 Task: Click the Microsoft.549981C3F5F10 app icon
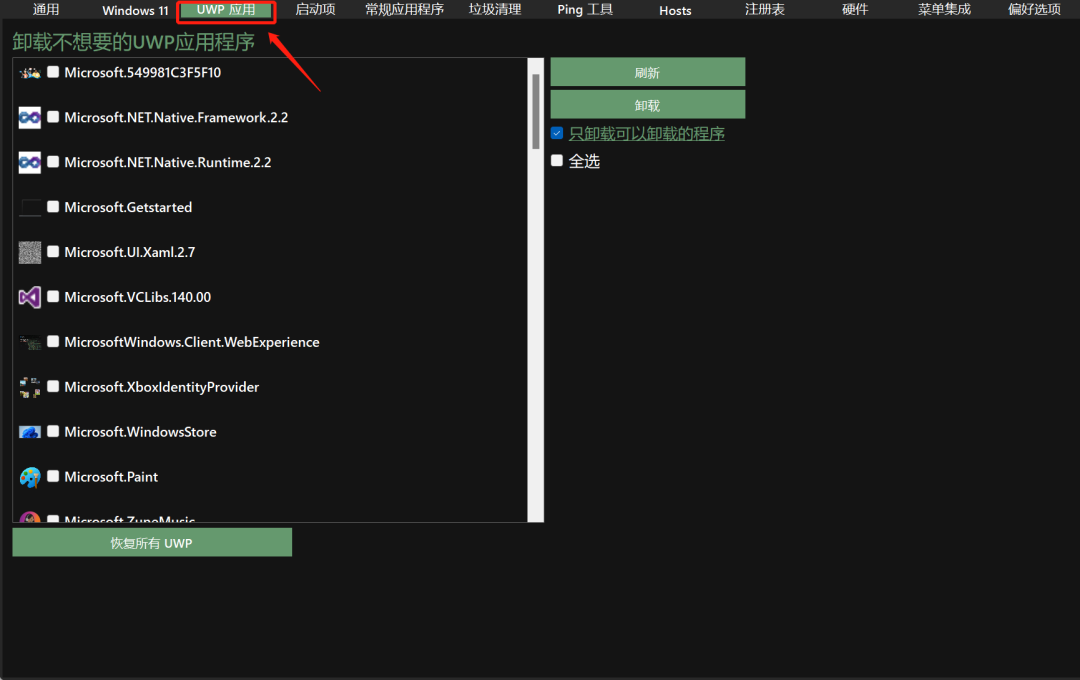pos(30,73)
